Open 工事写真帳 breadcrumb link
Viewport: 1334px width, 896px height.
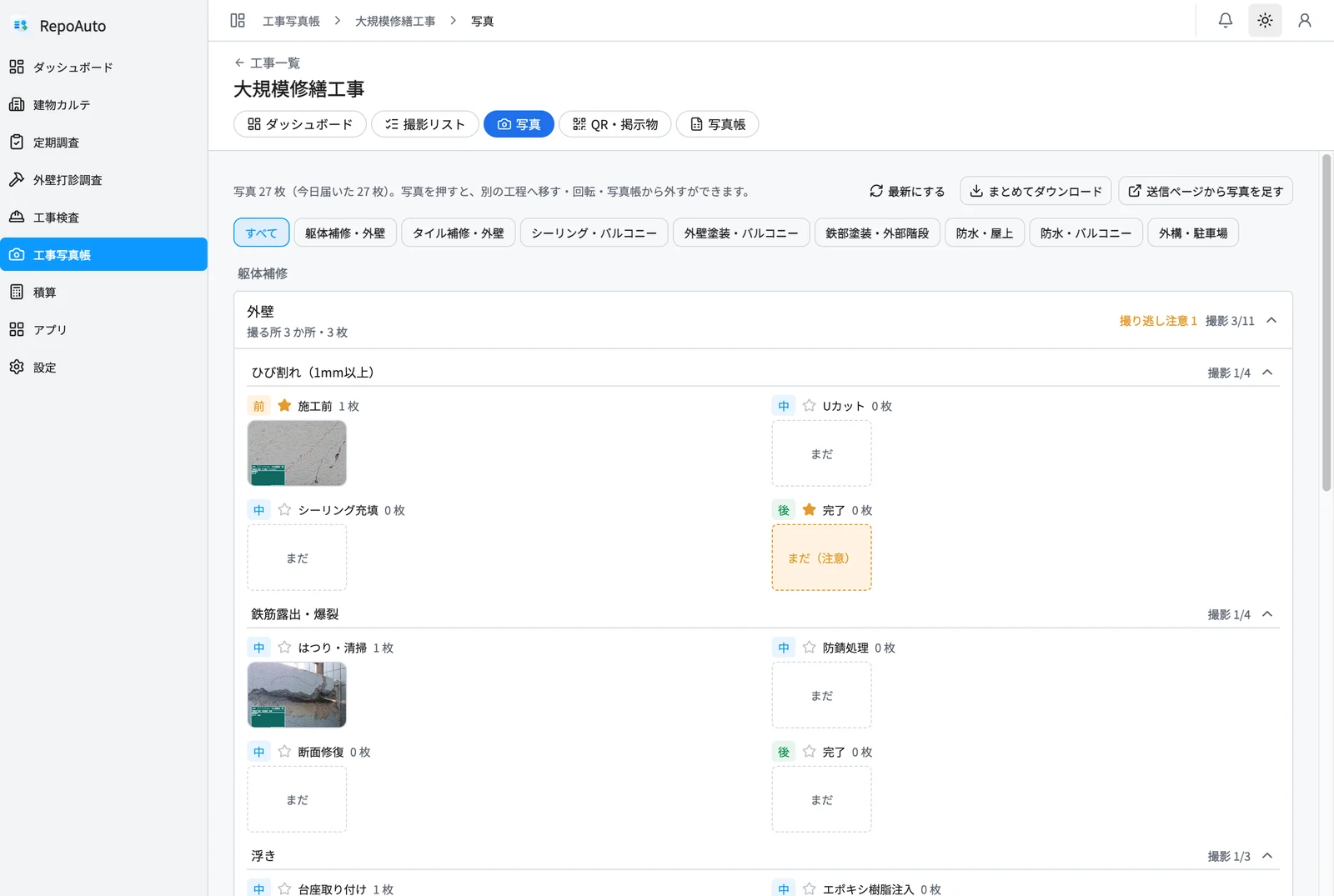[291, 21]
